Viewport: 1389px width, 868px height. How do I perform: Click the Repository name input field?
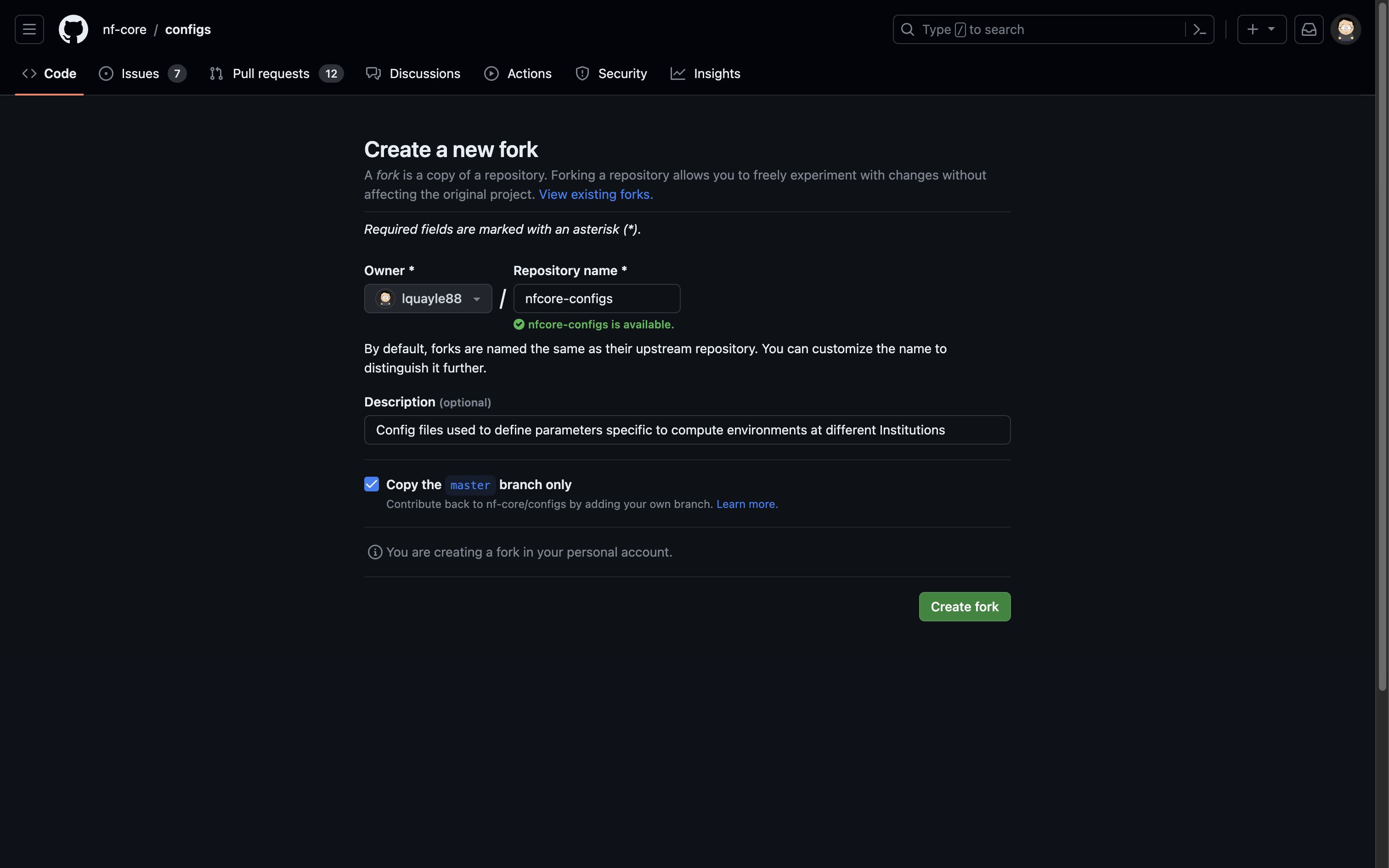pyautogui.click(x=596, y=299)
